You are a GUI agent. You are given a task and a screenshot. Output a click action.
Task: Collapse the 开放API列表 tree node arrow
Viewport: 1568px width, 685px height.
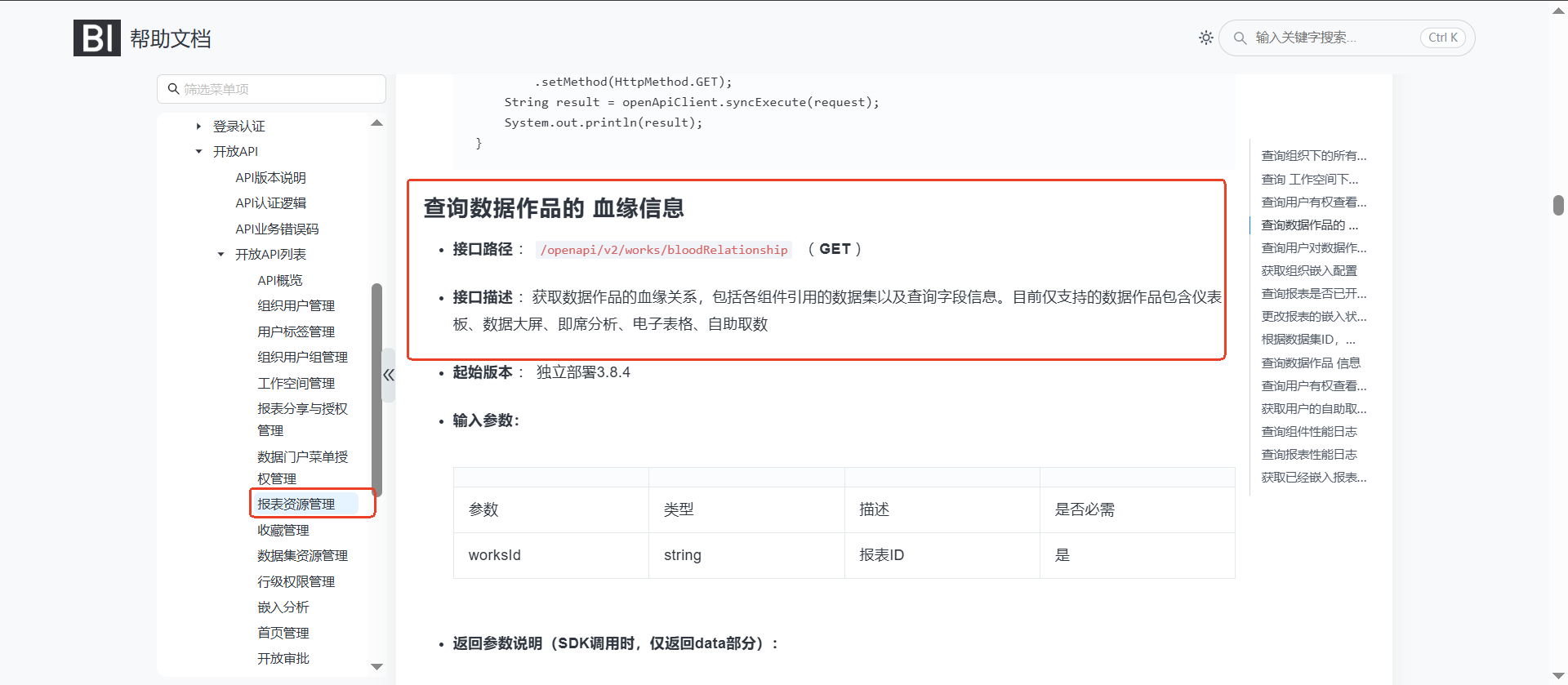pyautogui.click(x=220, y=255)
